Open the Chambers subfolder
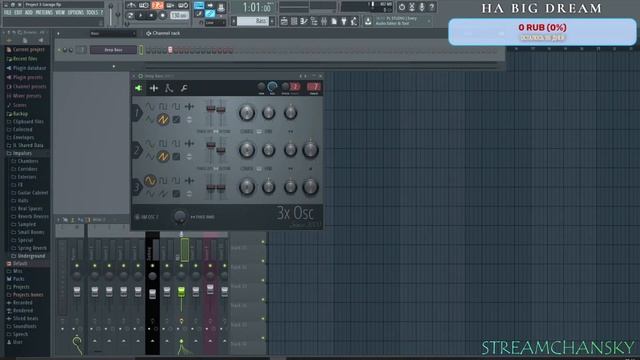Screen dimensions: 640x360 click(x=25, y=161)
